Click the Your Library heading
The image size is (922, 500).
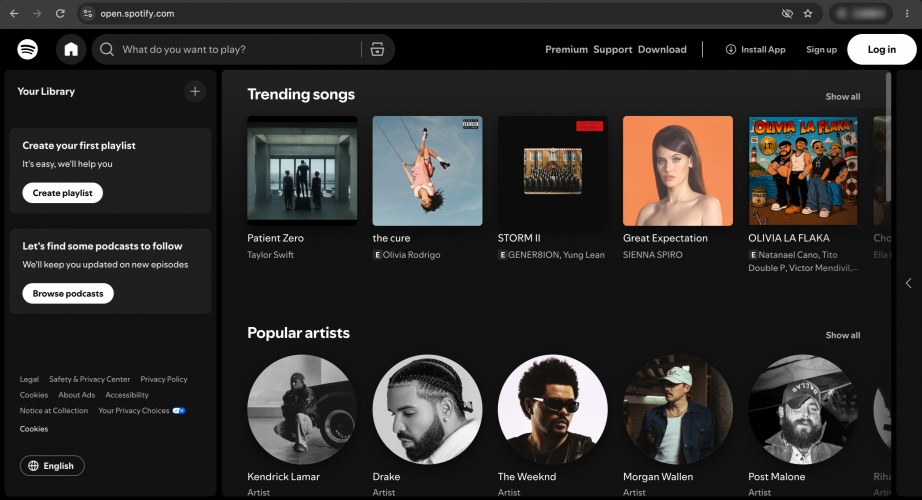pyautogui.click(x=46, y=91)
